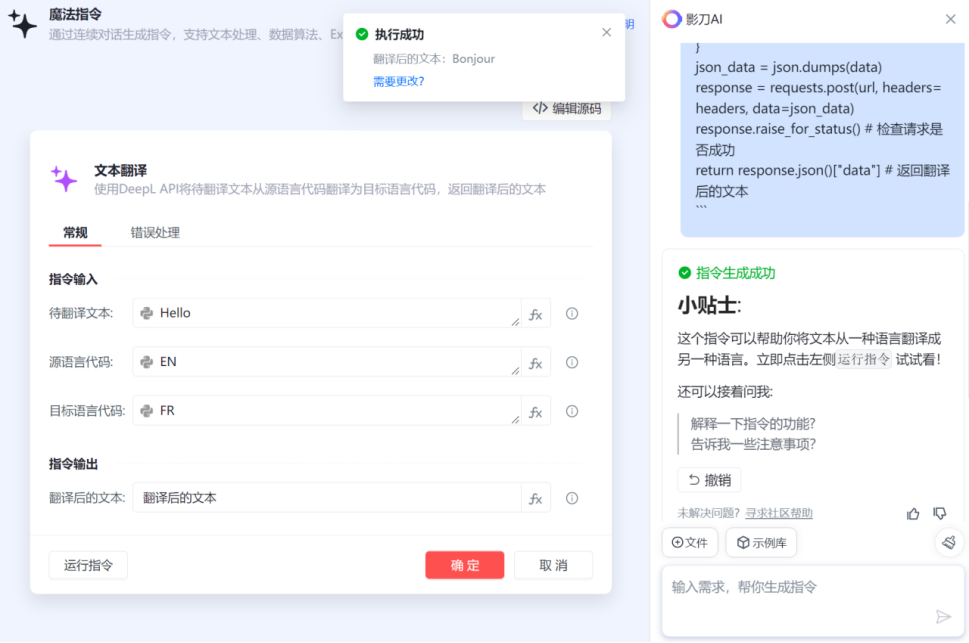Click the 运行指令 button
Image resolution: width=969 pixels, height=643 pixels.
88,565
